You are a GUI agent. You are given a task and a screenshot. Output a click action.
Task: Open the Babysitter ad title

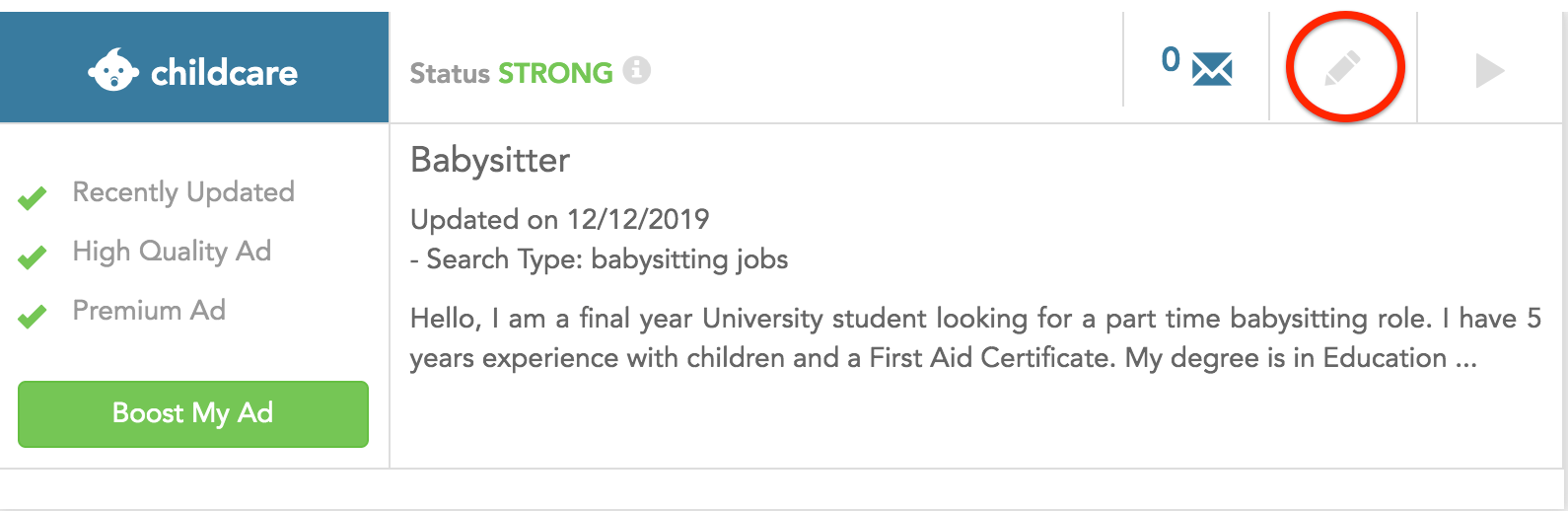tap(490, 160)
